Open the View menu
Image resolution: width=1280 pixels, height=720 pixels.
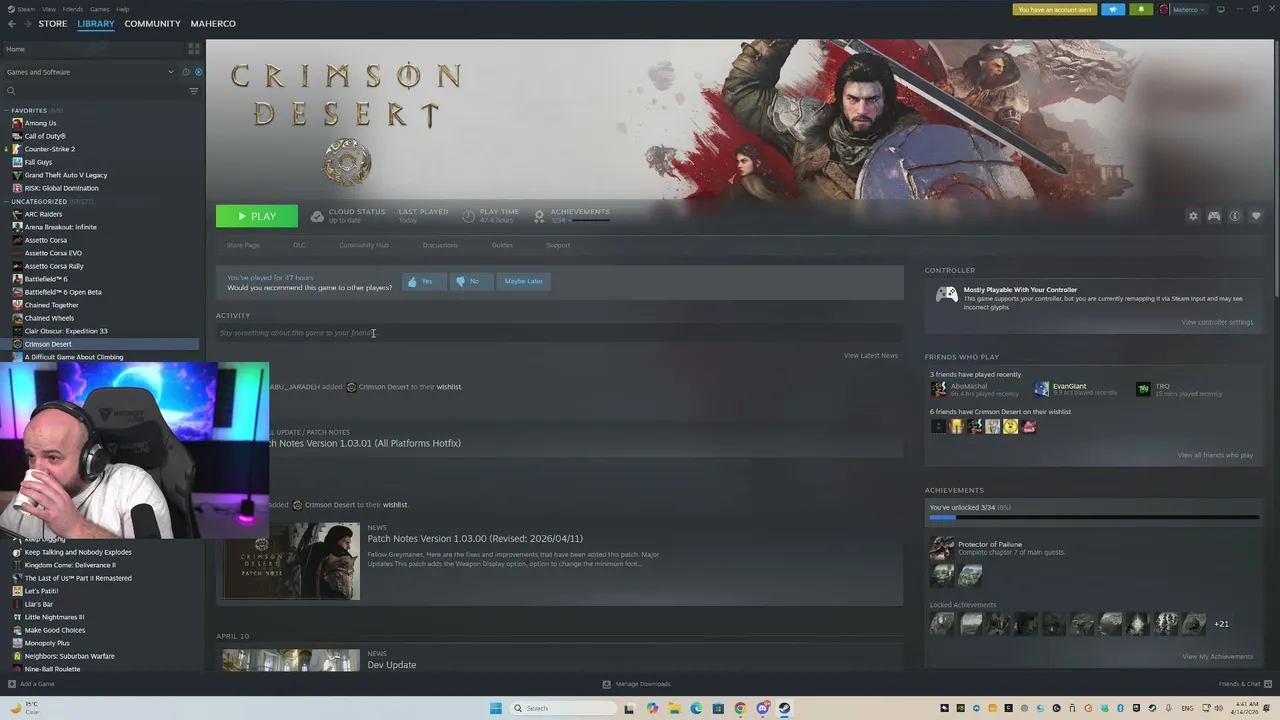pos(48,9)
